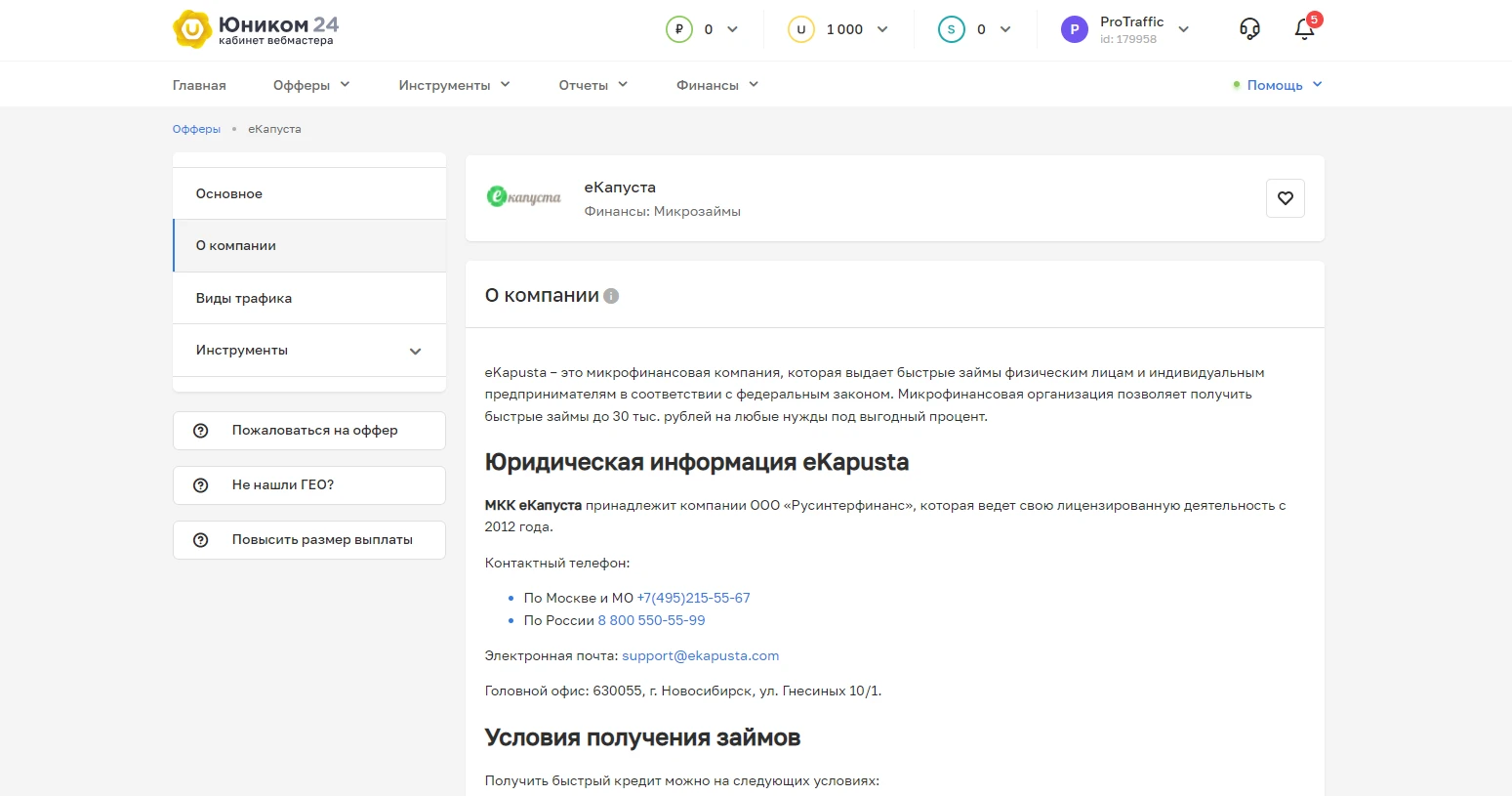The image size is (1512, 796).
Task: Expand Инструменты in the sidebar
Action: point(309,351)
